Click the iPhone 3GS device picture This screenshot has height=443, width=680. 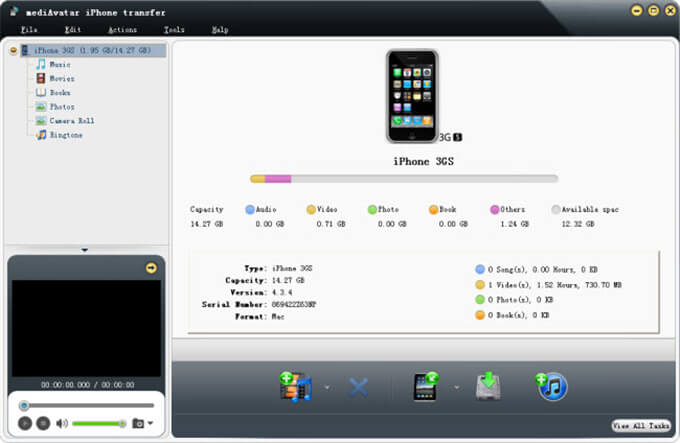(x=412, y=96)
